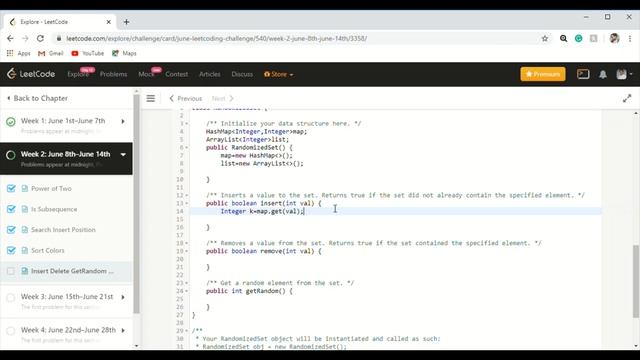Click the Week 1 completed check circle
Image resolution: width=640 pixels, height=360 pixels.
(11, 122)
